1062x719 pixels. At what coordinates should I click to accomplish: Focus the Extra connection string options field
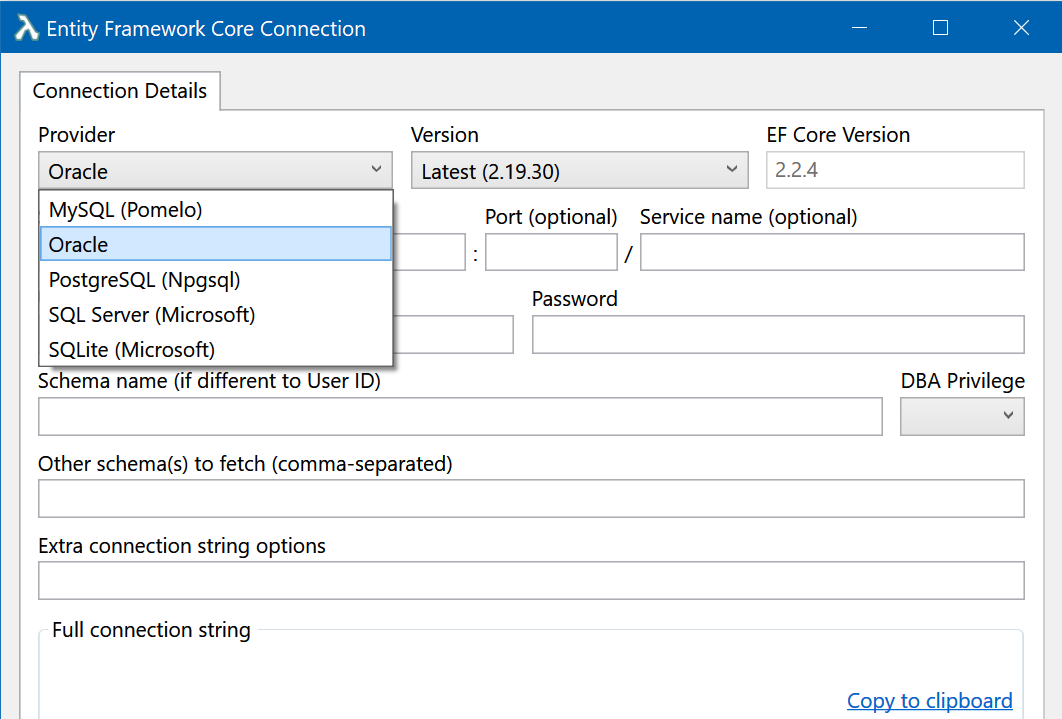tap(531, 581)
